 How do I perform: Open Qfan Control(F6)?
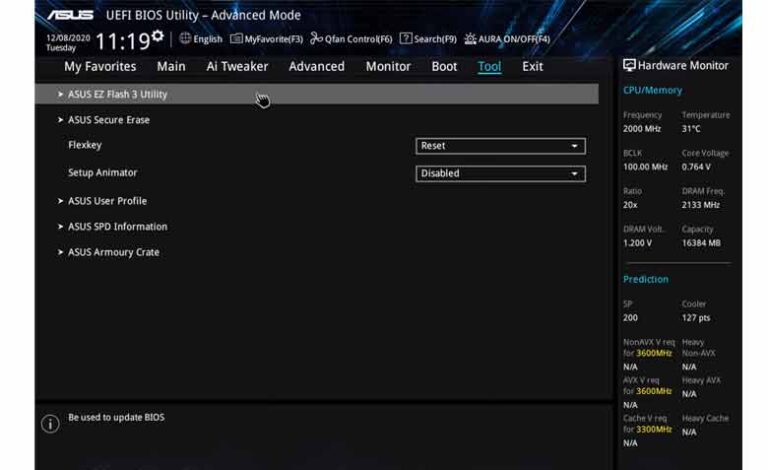[x=351, y=39]
